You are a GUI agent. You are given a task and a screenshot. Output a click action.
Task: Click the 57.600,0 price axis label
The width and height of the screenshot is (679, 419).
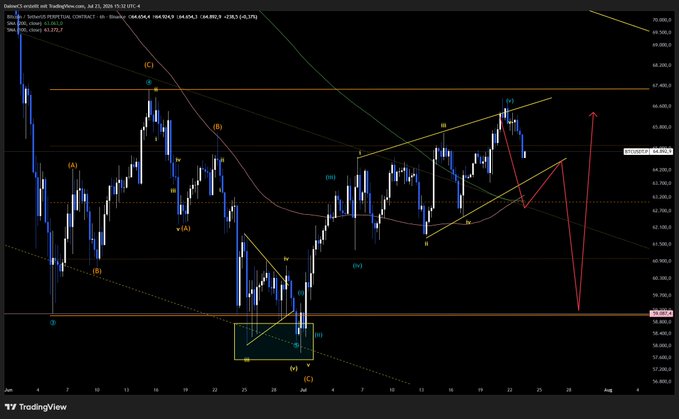tap(662, 358)
